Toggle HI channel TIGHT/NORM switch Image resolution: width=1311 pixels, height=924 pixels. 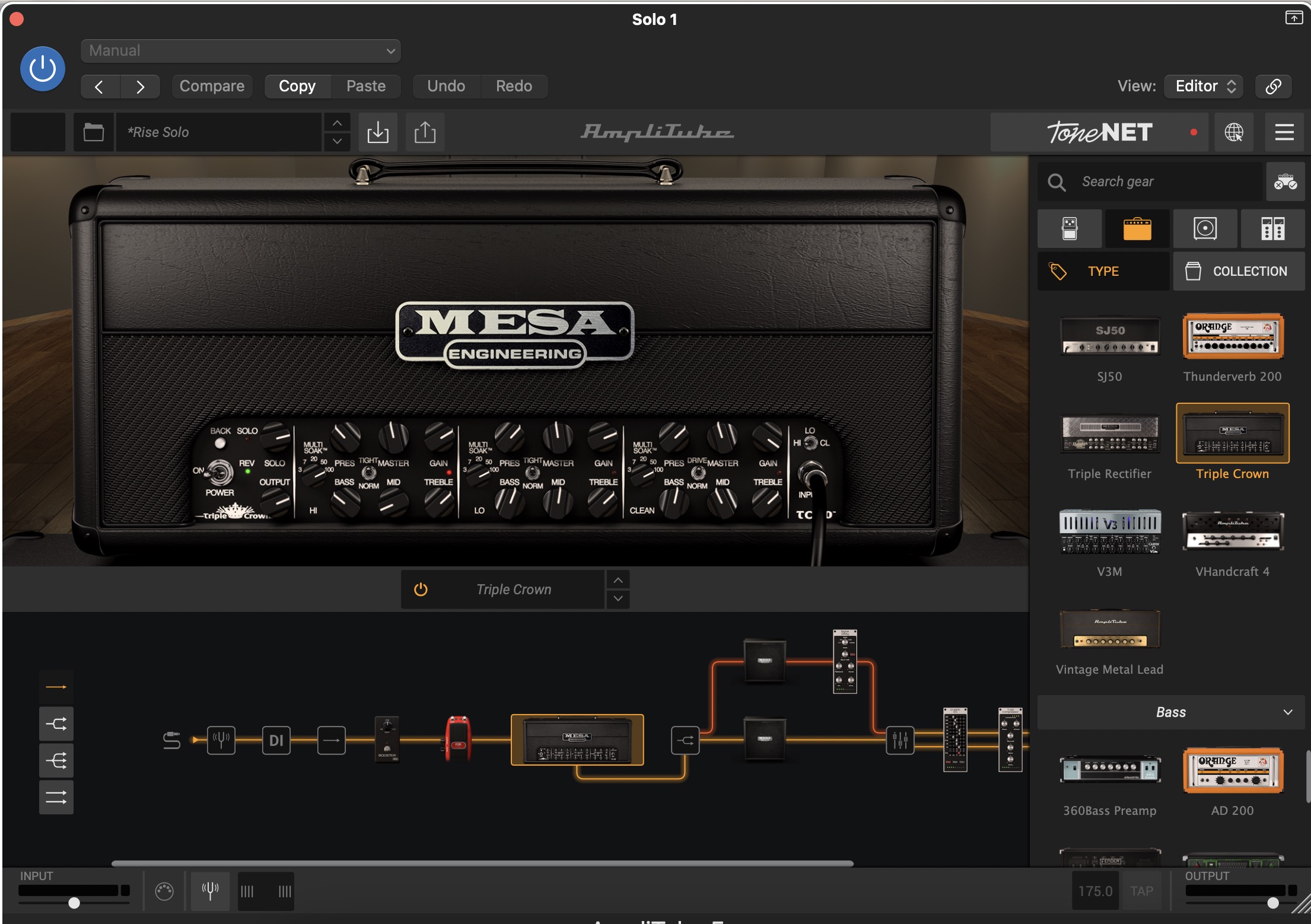pos(368,473)
